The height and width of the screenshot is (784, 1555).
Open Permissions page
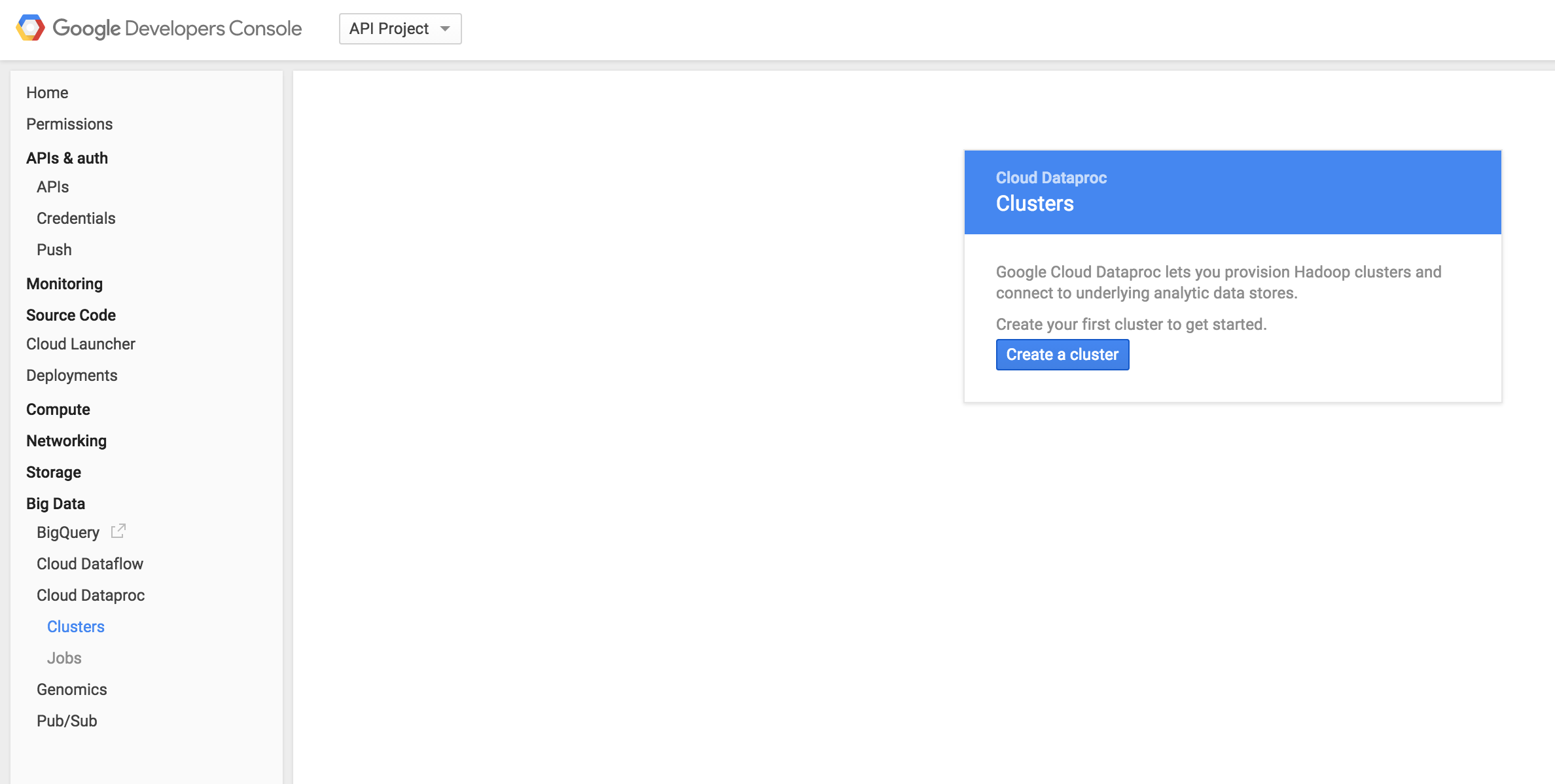click(x=69, y=124)
